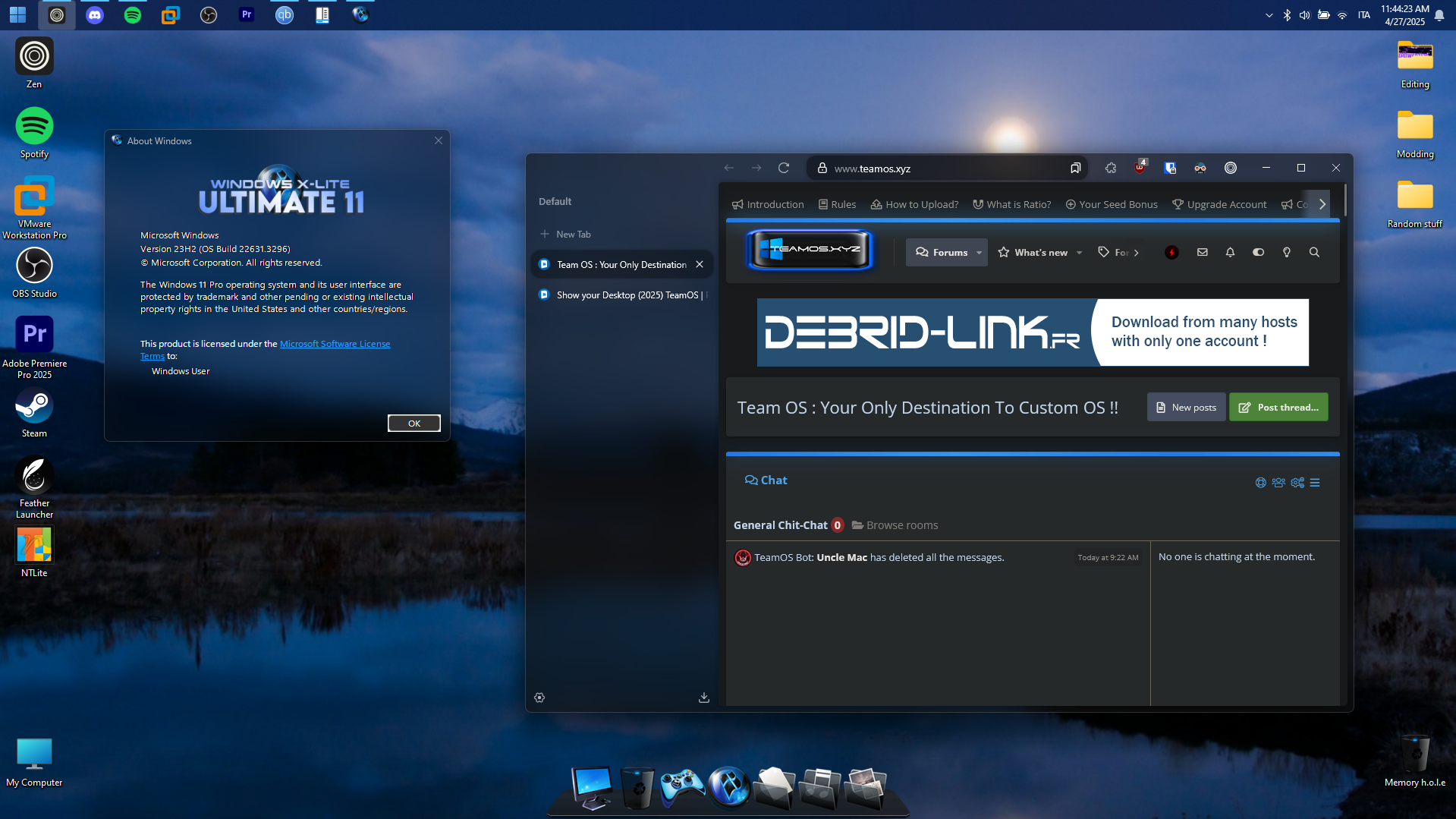The height and width of the screenshot is (819, 1456).
Task: Click the goggles-face extension icon in toolbar
Action: pos(1200,168)
